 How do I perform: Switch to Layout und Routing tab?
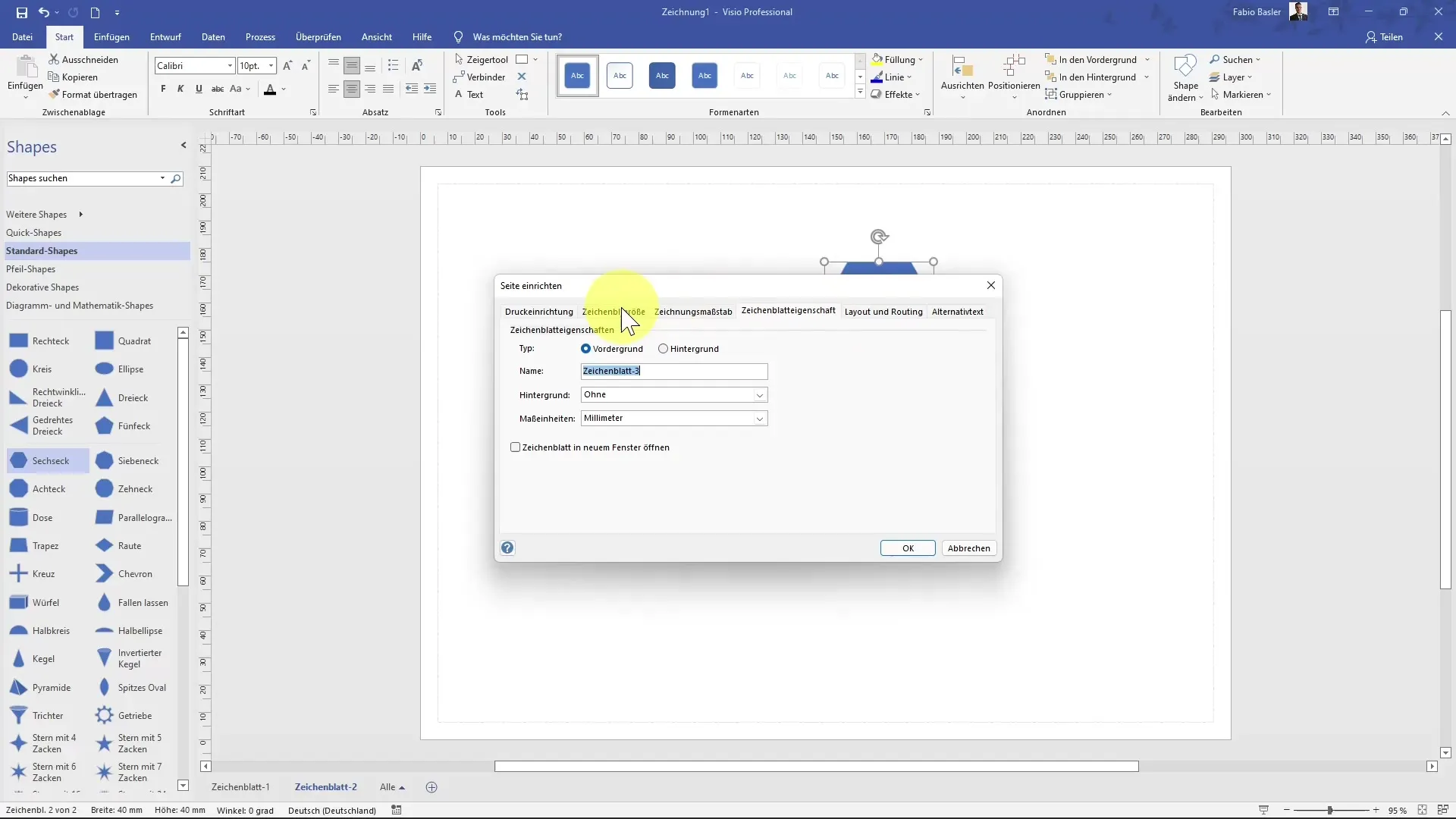pyautogui.click(x=883, y=312)
